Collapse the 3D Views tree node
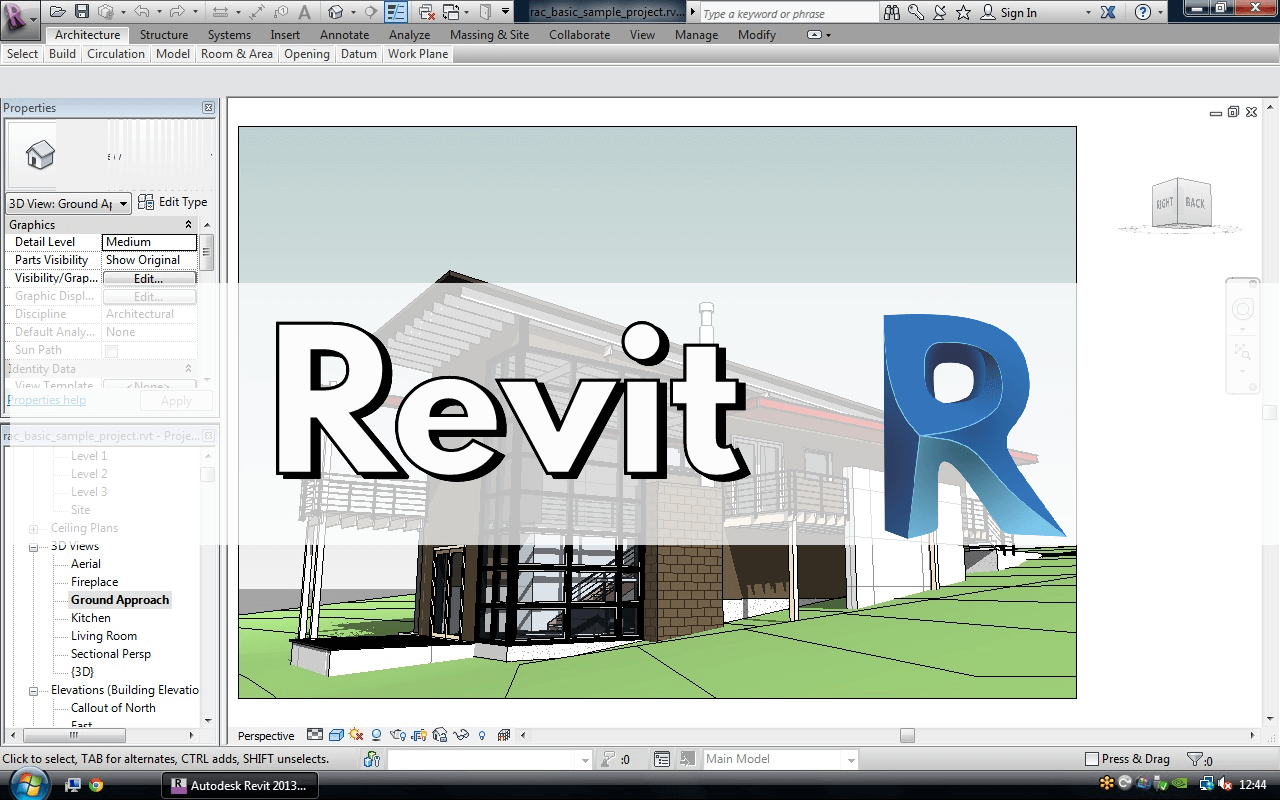The height and width of the screenshot is (800, 1280). tap(33, 546)
